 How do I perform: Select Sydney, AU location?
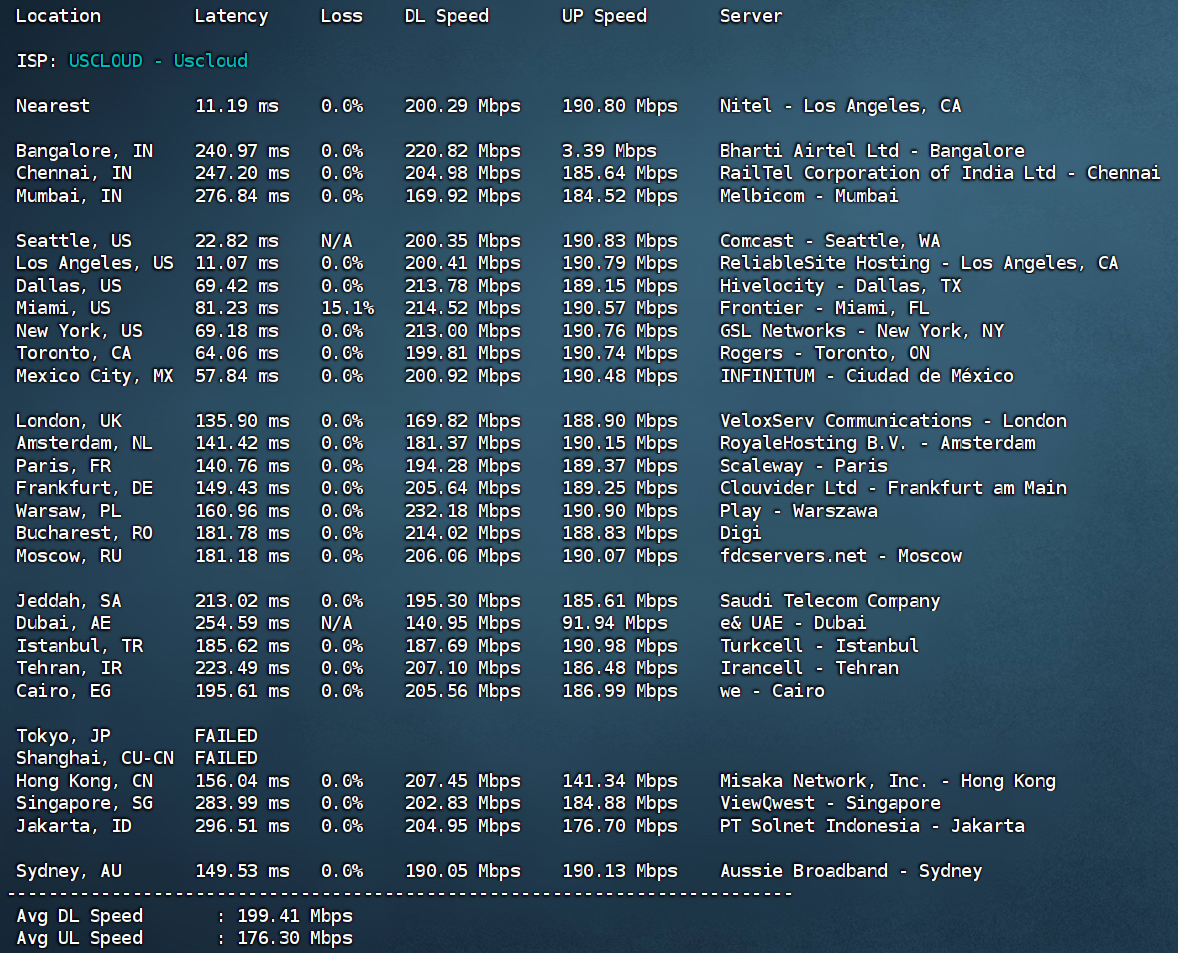(68, 872)
